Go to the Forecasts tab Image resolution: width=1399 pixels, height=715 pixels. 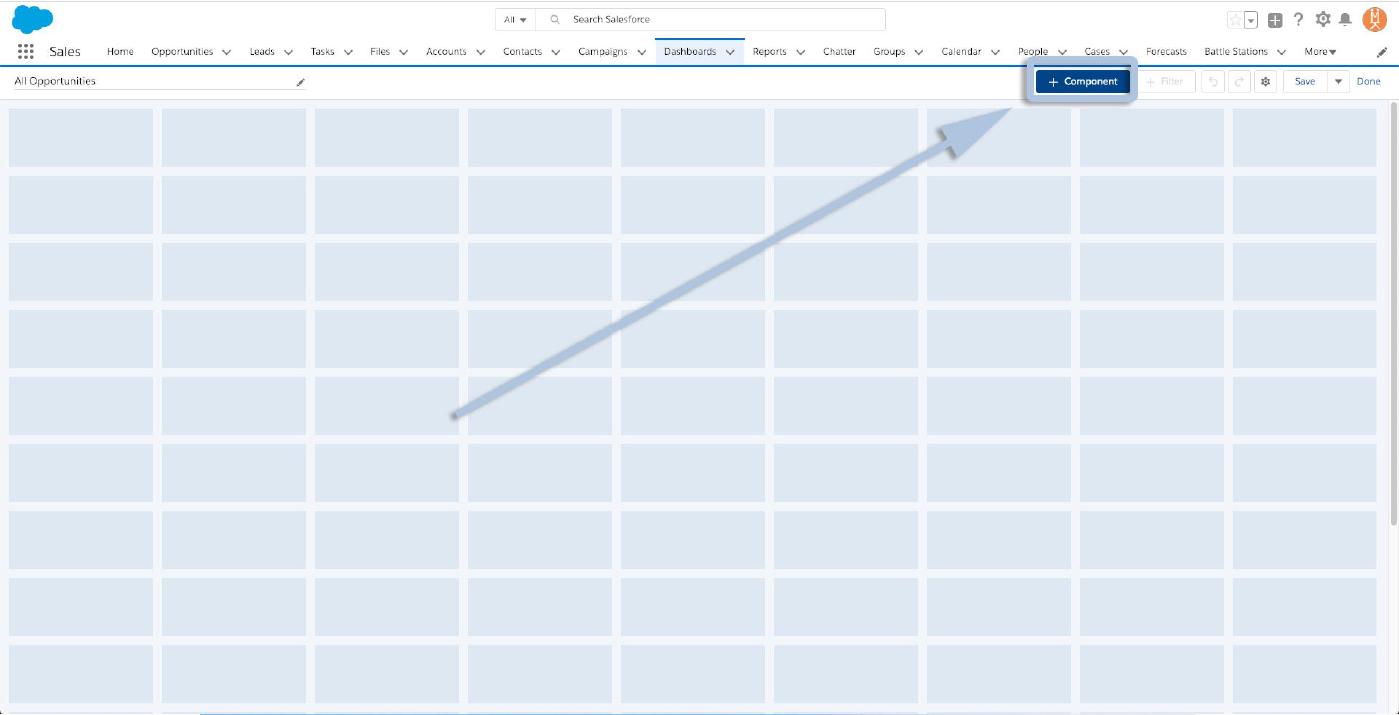point(1166,52)
